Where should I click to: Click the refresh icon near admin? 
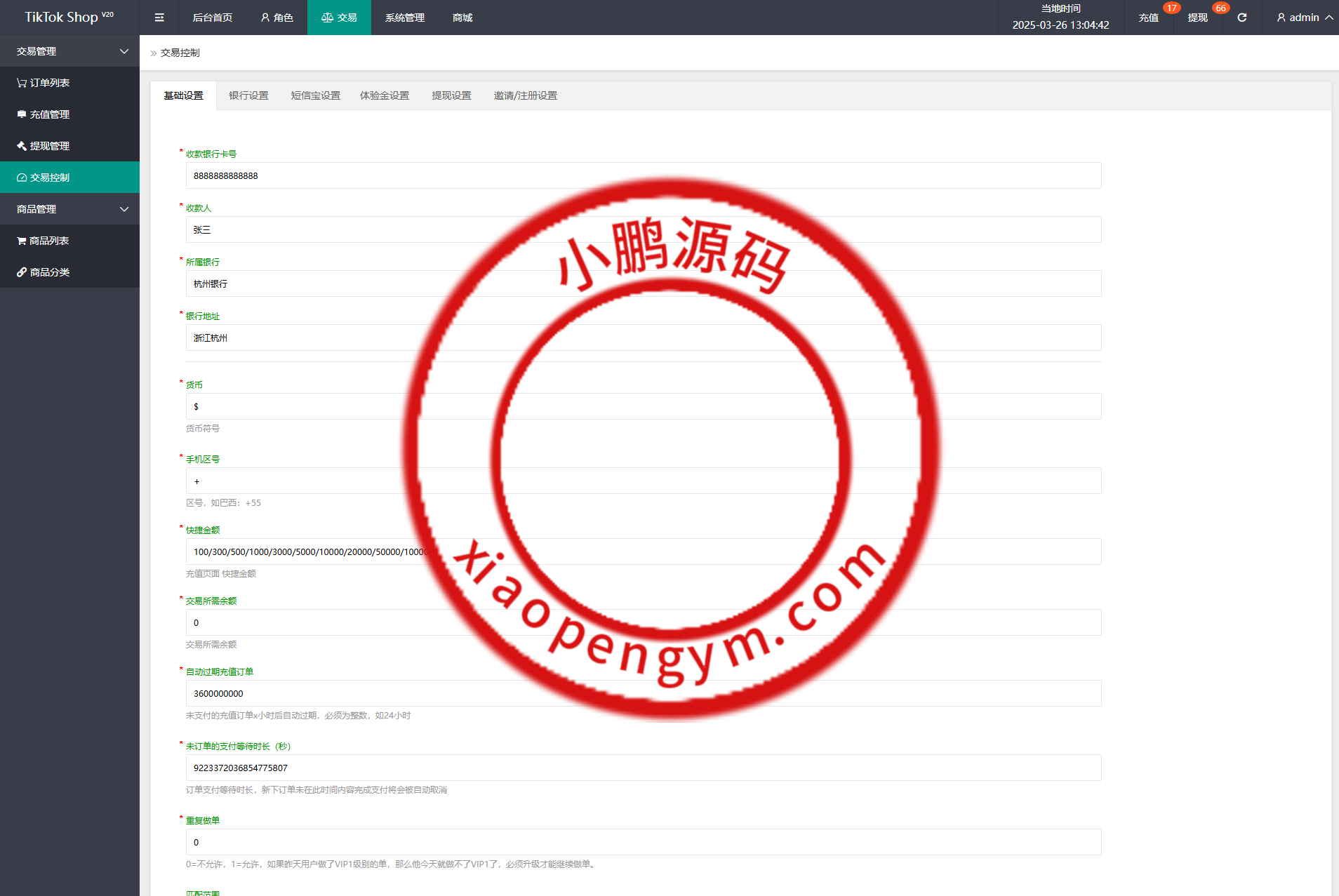click(1241, 17)
